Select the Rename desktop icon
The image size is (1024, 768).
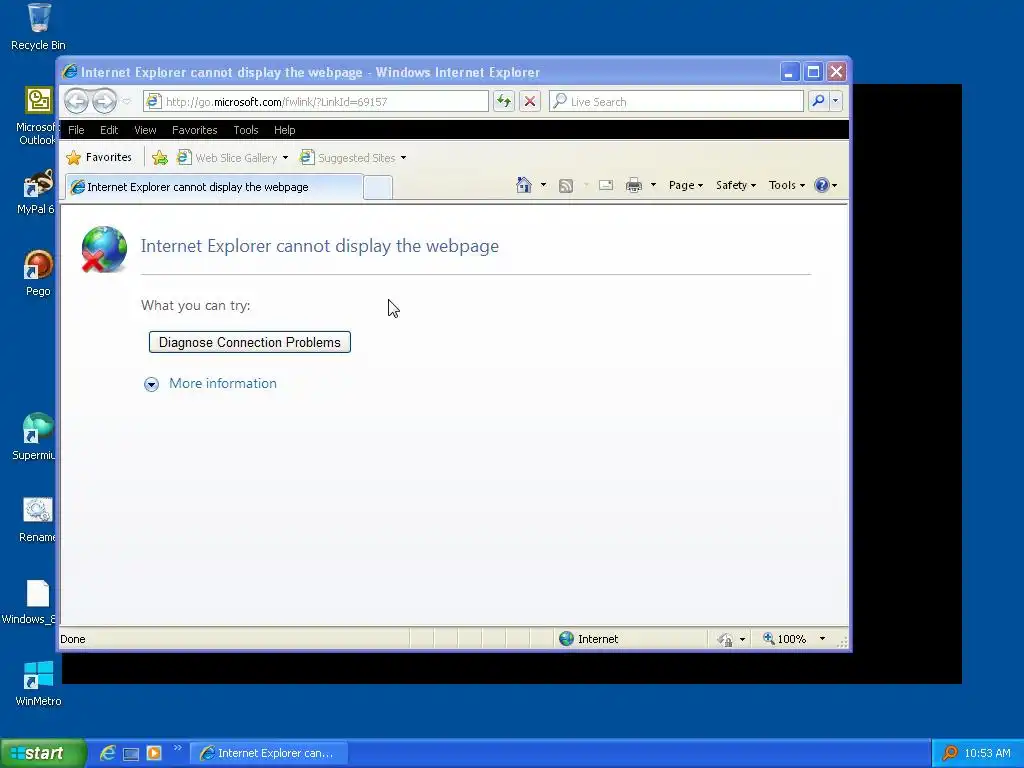point(38,519)
